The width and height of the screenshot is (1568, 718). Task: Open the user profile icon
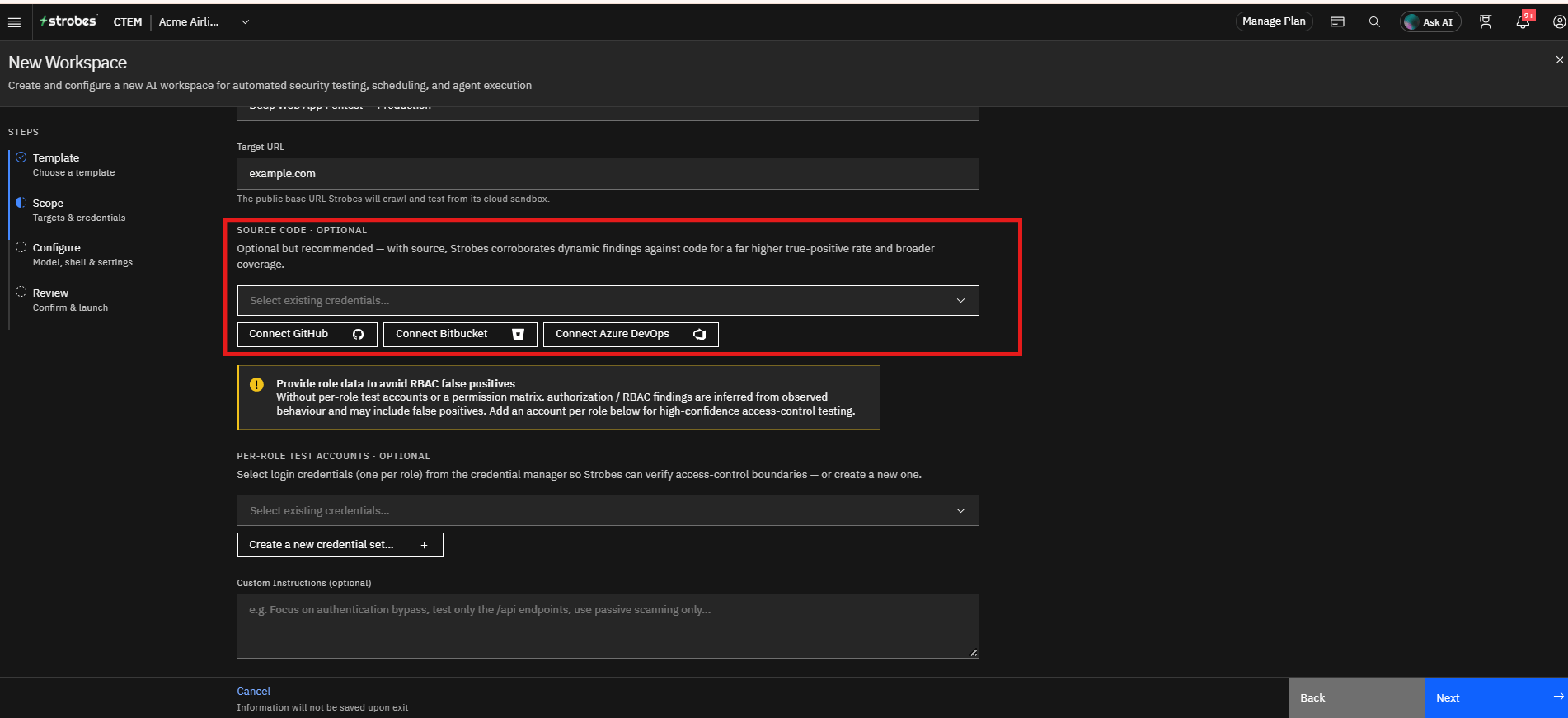coord(1559,22)
